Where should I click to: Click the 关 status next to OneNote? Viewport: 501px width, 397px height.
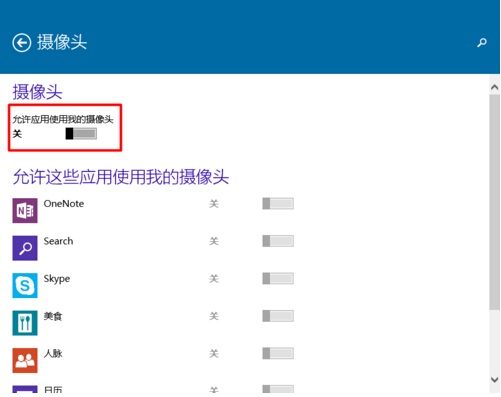click(214, 204)
